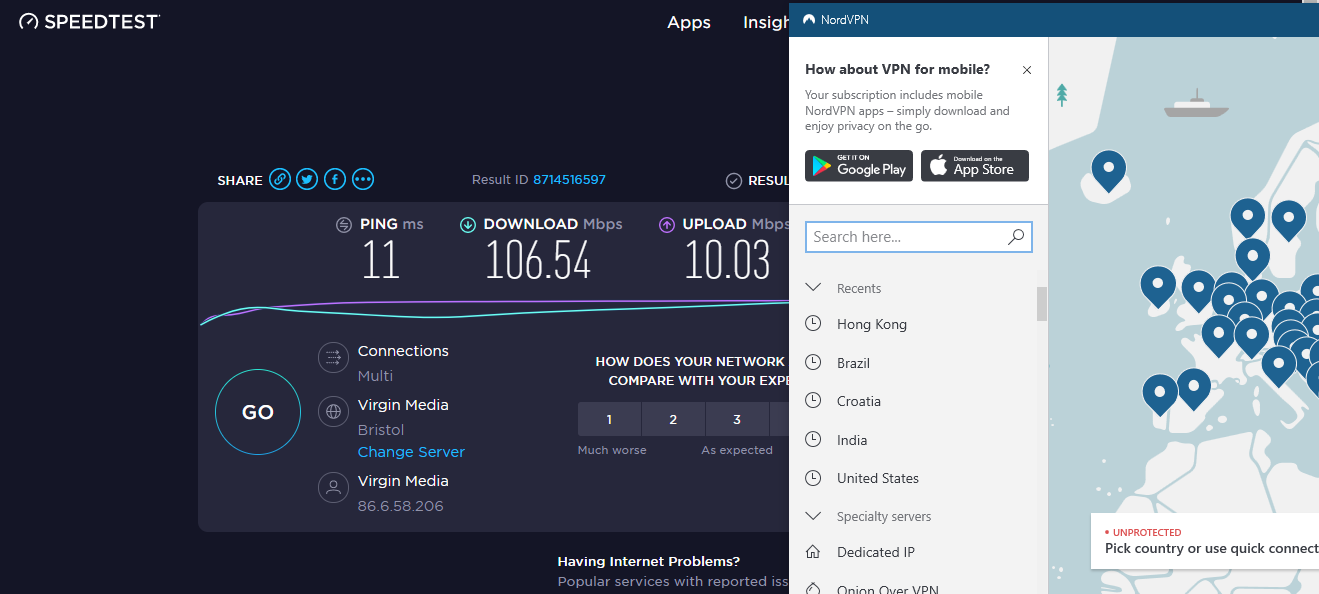The image size is (1319, 594).
Task: Dismiss the VPN for mobile banner
Action: (1027, 70)
